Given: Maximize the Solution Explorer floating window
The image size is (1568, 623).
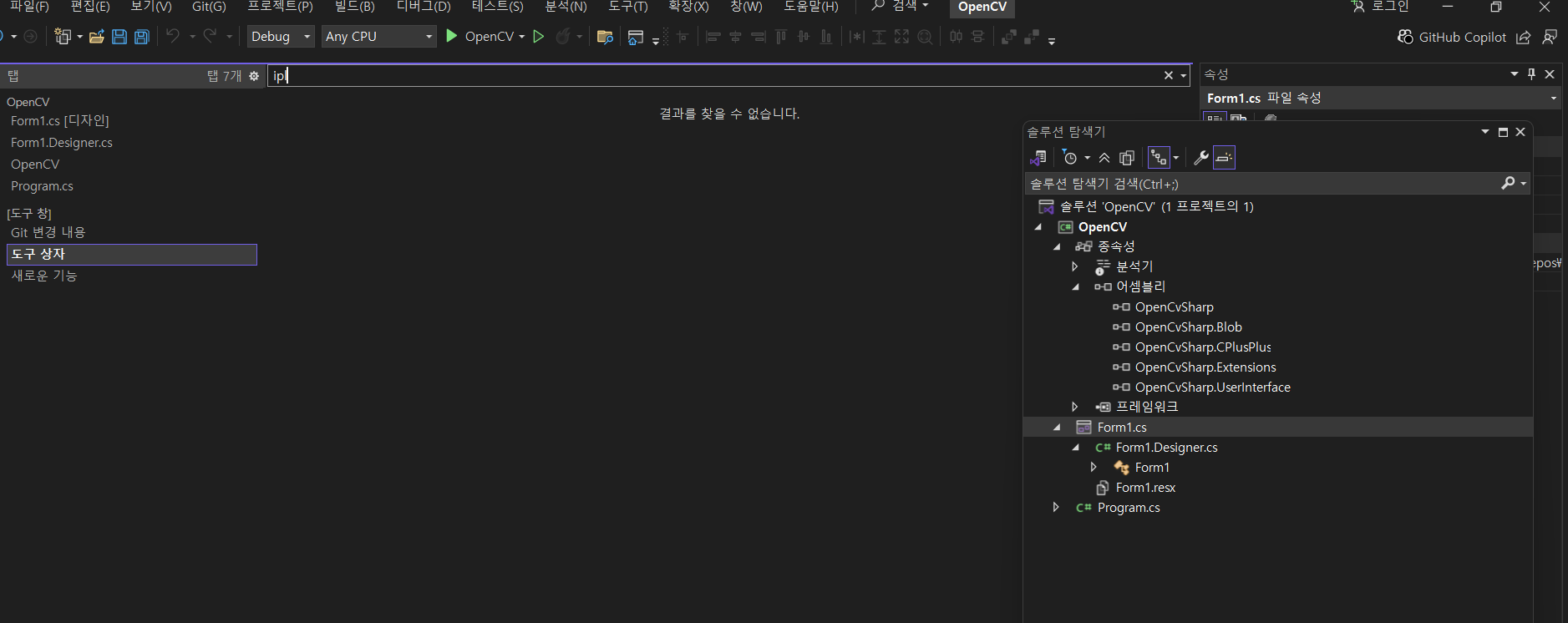Looking at the screenshot, I should point(1503,132).
